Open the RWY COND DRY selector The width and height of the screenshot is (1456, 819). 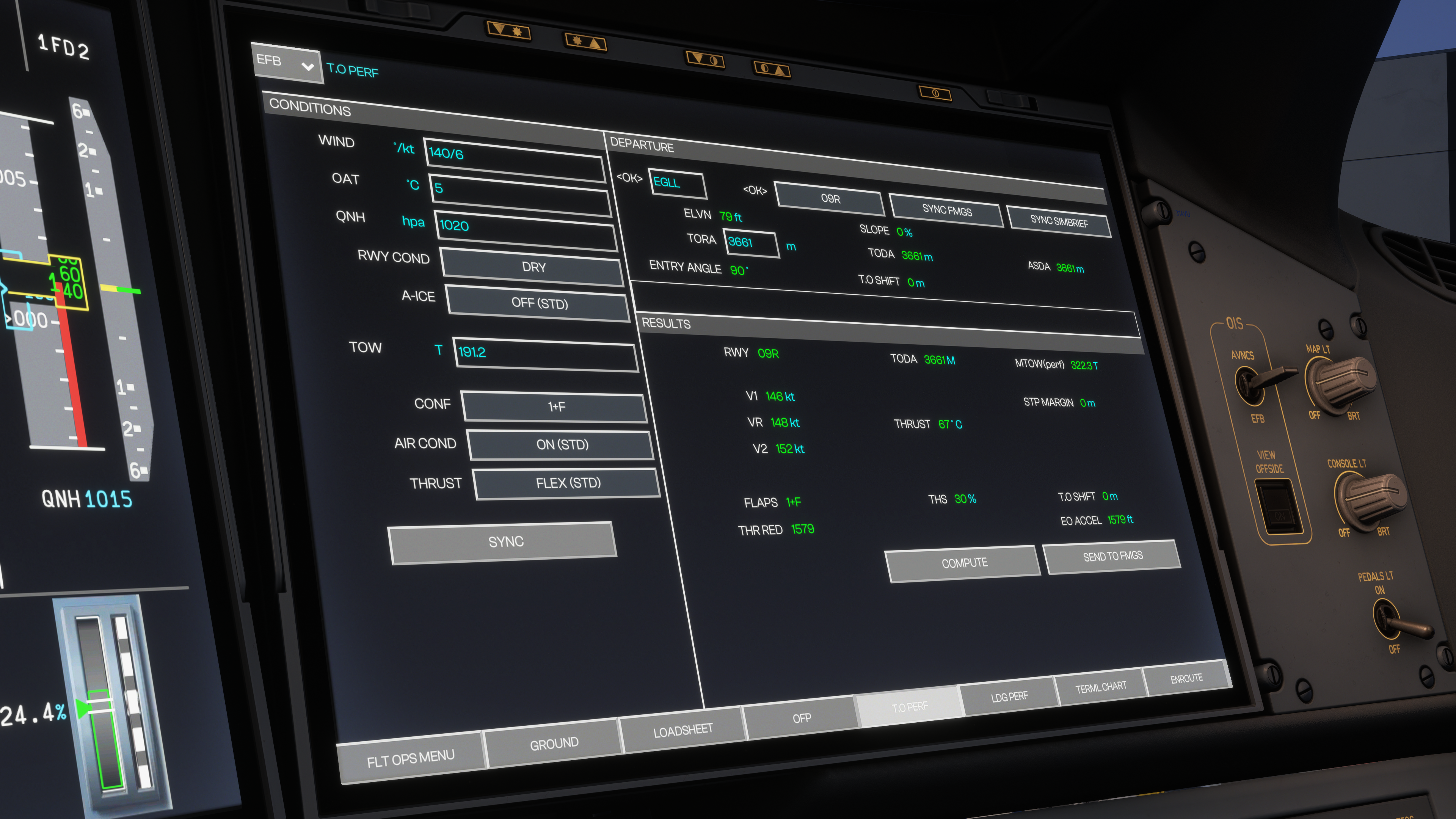pos(533,267)
